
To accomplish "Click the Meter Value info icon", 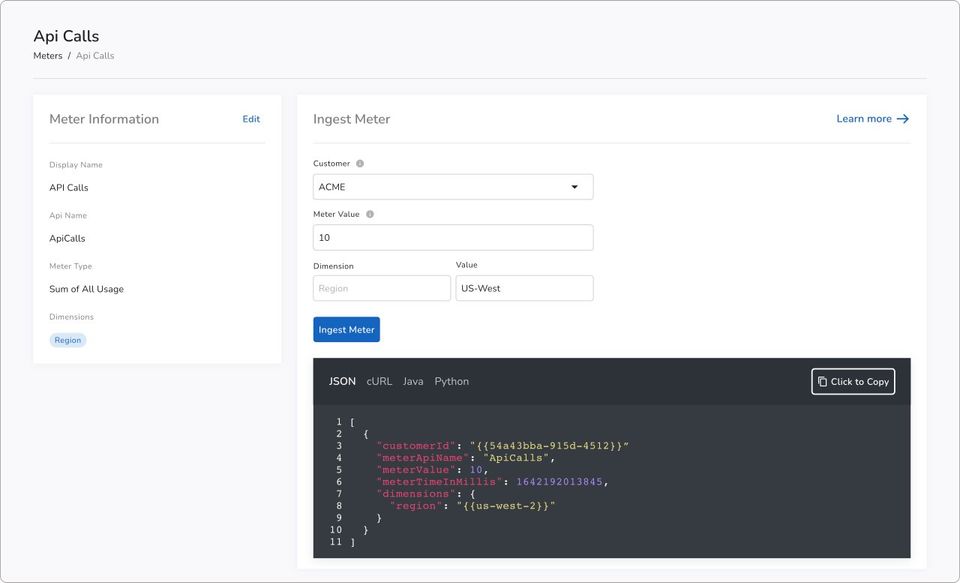I will 370,214.
